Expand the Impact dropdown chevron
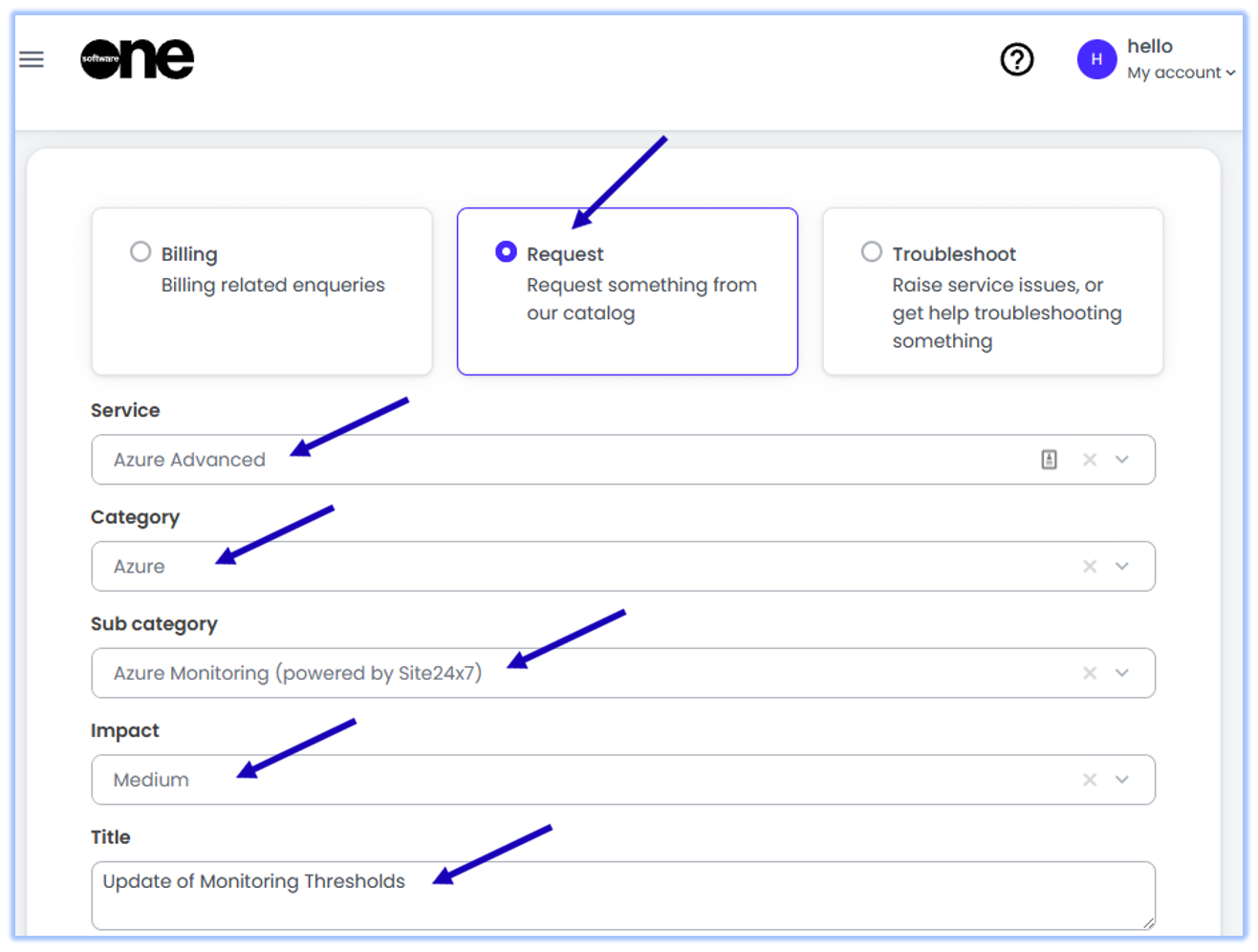 (1122, 780)
